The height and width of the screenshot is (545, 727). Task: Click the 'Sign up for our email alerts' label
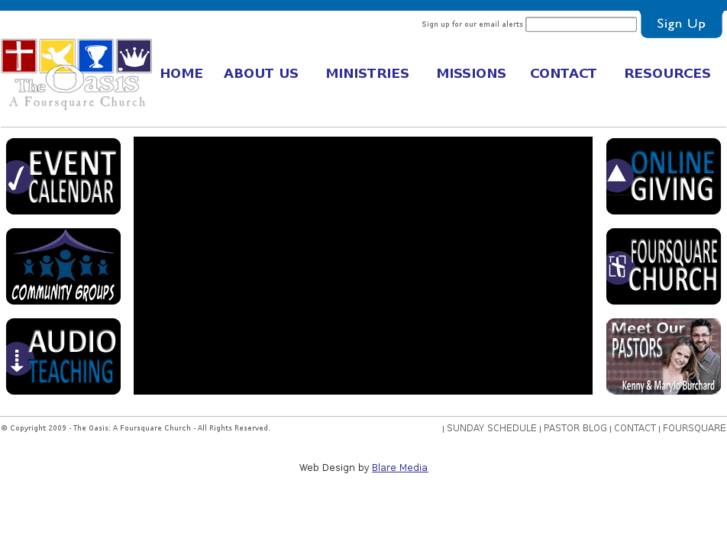[472, 24]
